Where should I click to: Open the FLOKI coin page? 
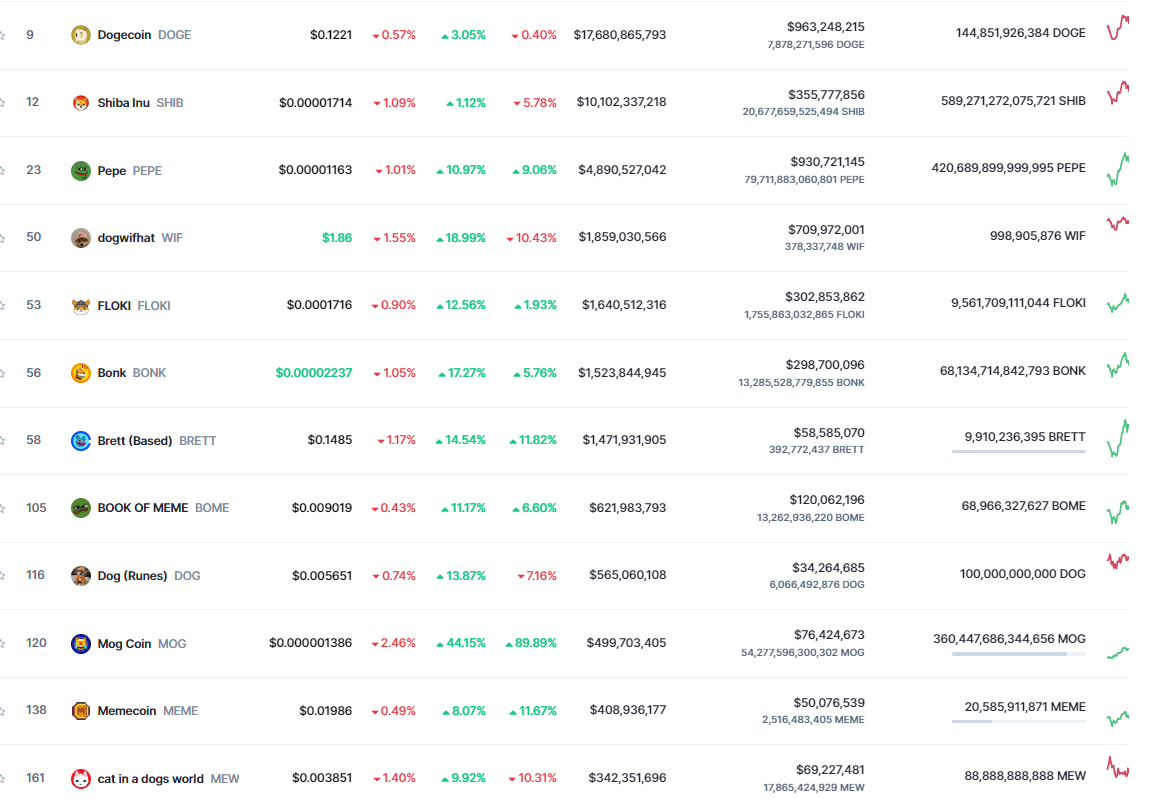point(114,305)
